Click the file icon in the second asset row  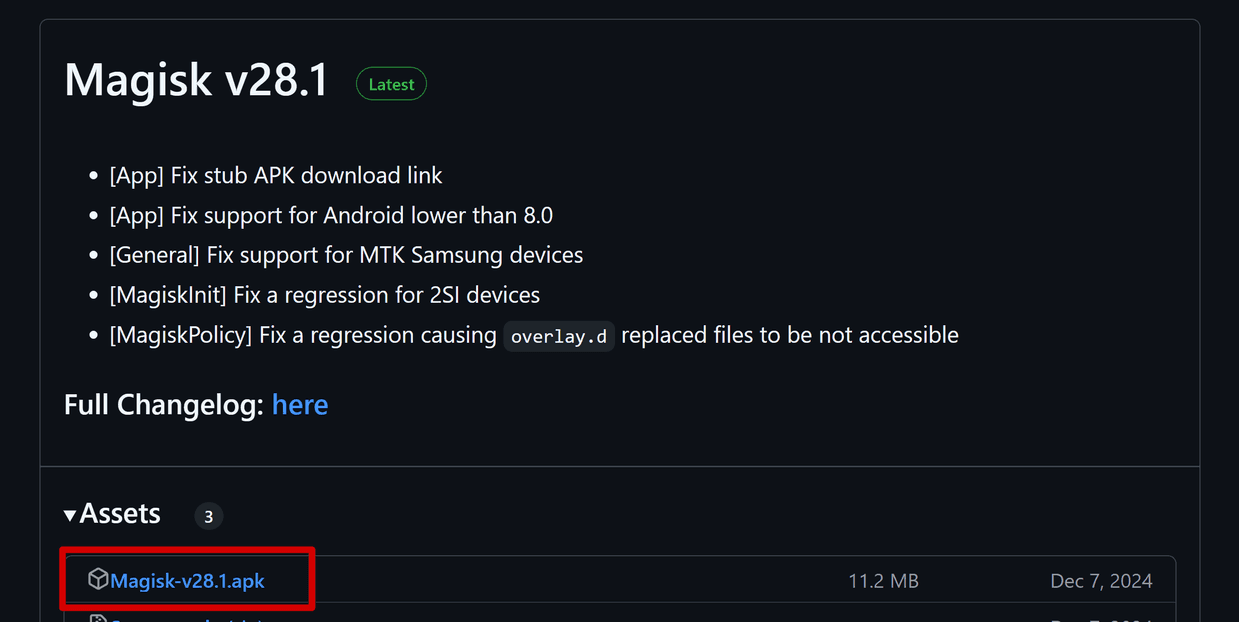(97, 619)
